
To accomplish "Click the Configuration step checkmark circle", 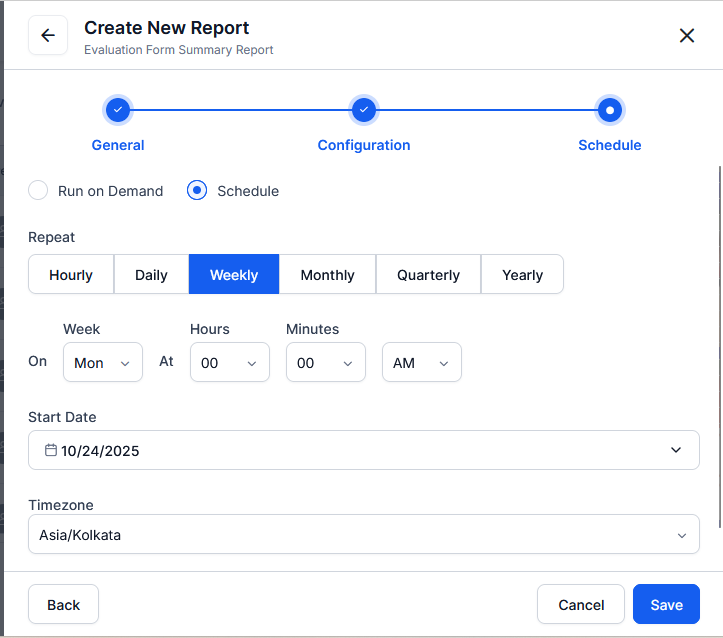I will coord(364,110).
